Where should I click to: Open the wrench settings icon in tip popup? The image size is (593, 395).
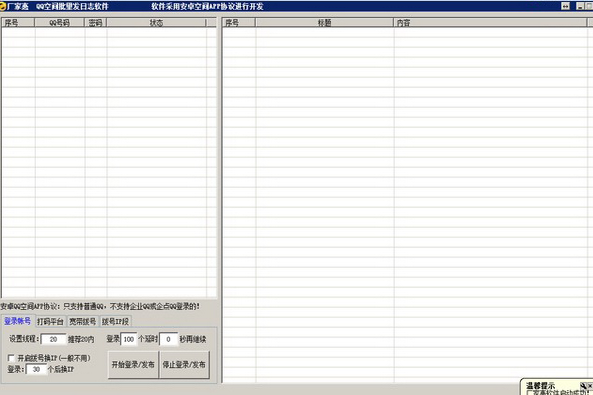583,386
